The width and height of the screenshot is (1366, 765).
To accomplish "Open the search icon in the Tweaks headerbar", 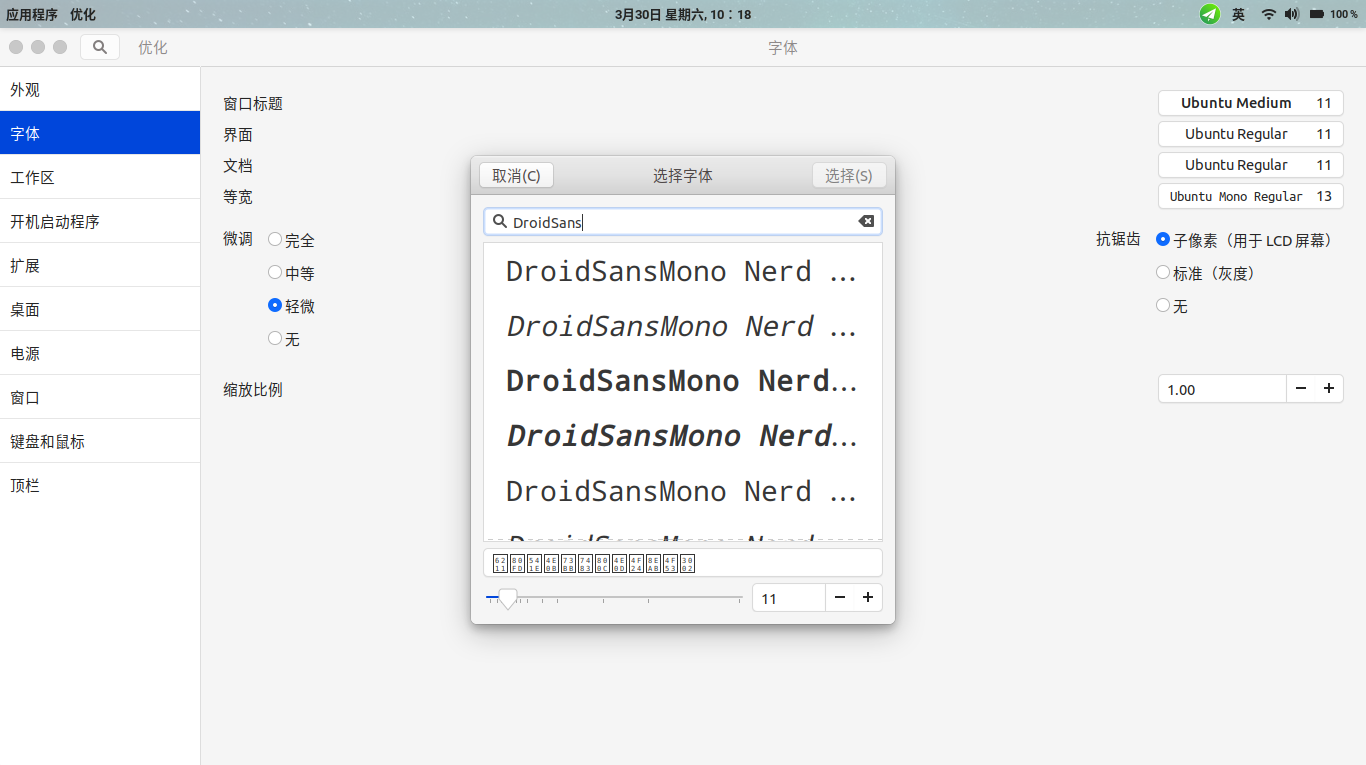I will click(x=99, y=46).
